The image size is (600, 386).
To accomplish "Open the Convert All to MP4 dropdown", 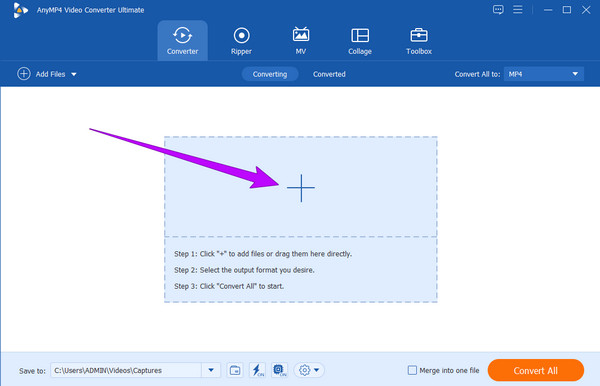I will 544,74.
